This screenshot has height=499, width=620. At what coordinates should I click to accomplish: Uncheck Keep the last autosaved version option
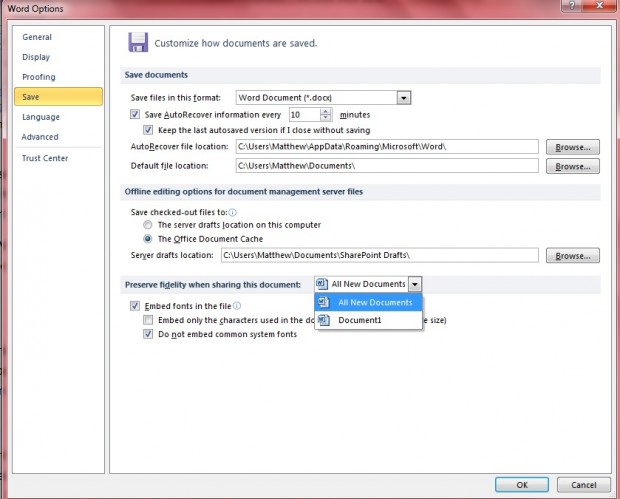(x=149, y=130)
